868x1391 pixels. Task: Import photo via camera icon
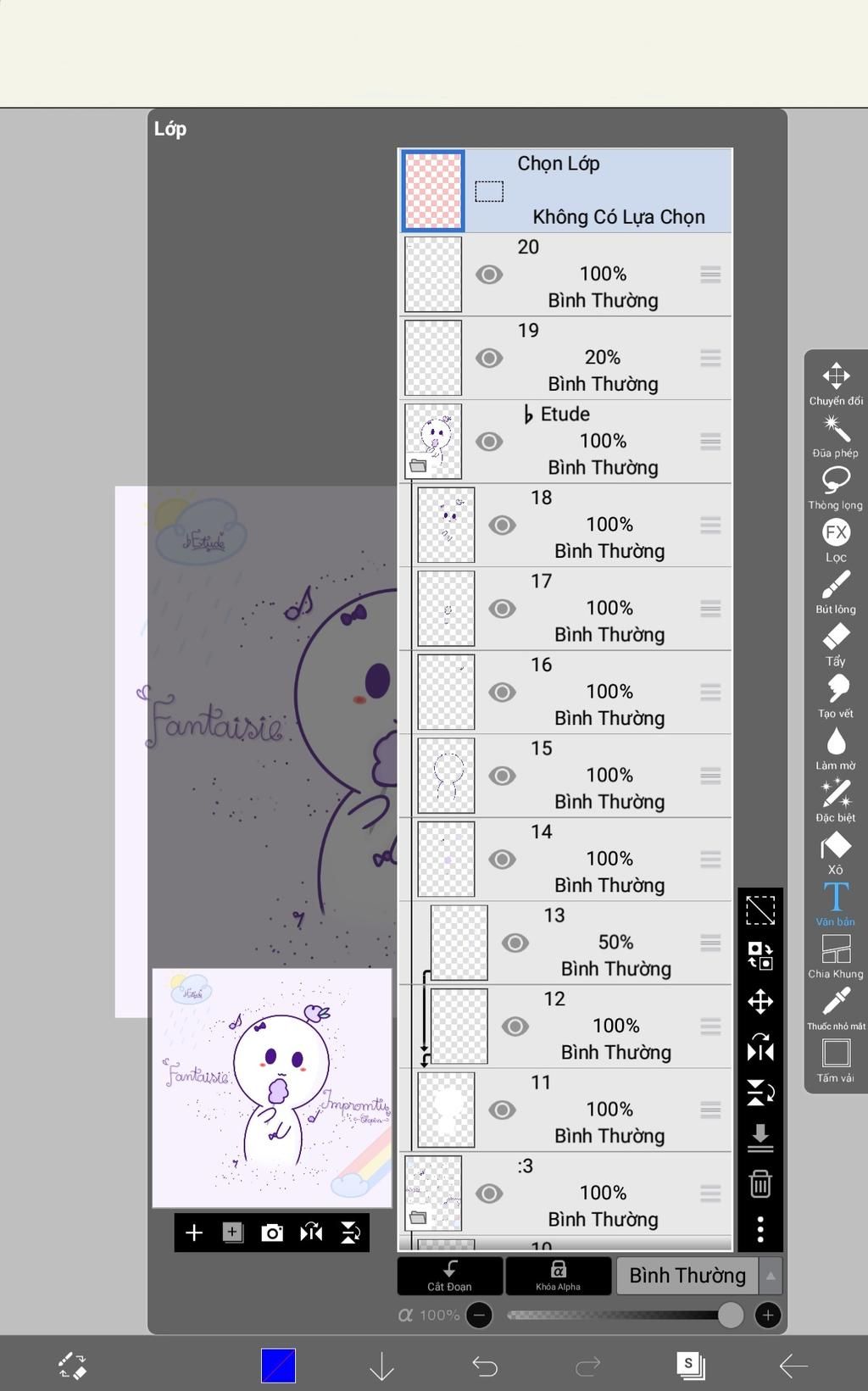point(272,1232)
